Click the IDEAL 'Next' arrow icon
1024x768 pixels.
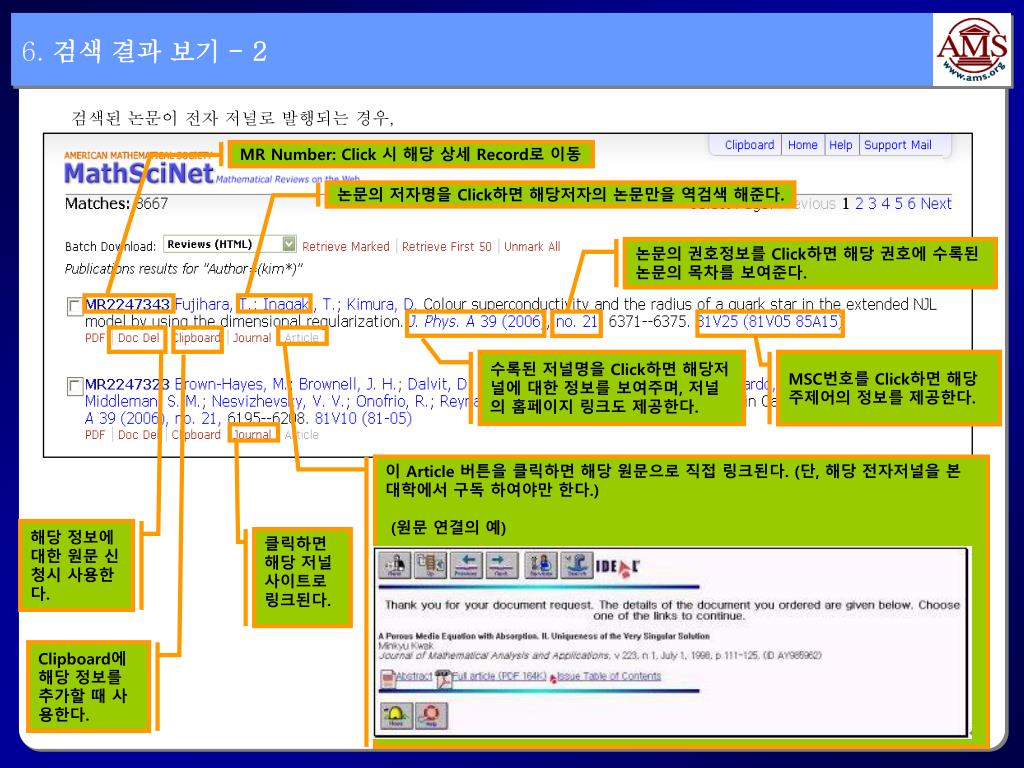[502, 565]
